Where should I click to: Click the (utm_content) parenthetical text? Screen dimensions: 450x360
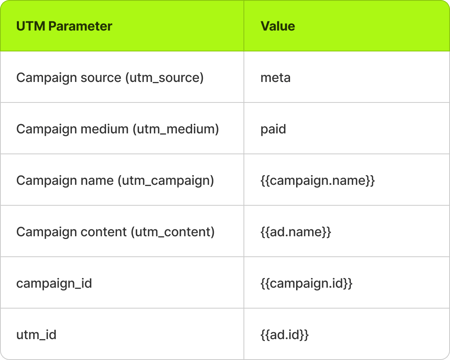173,232
